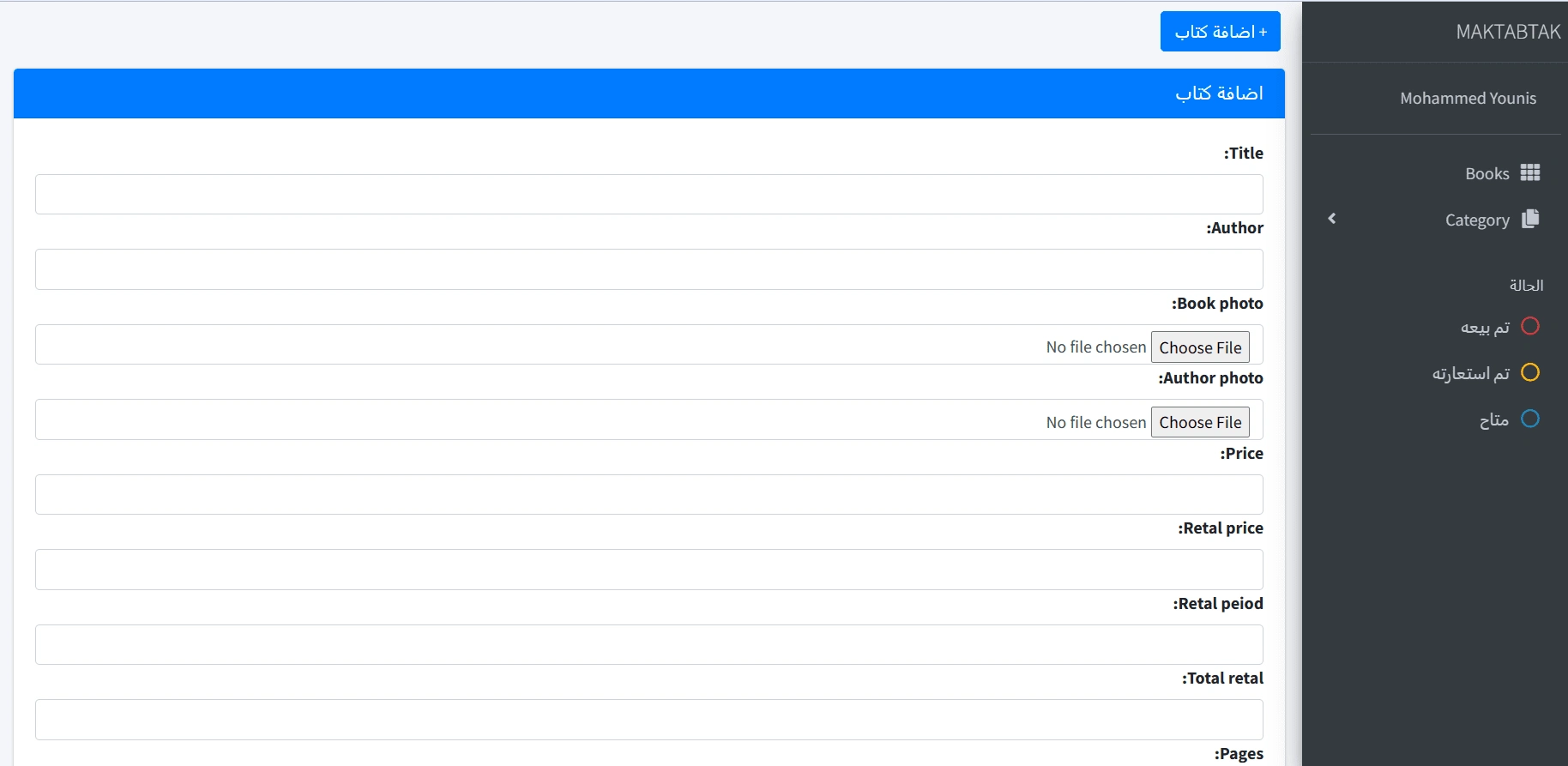Choose File for Author photo
This screenshot has width=1568, height=766.
coord(1200,422)
